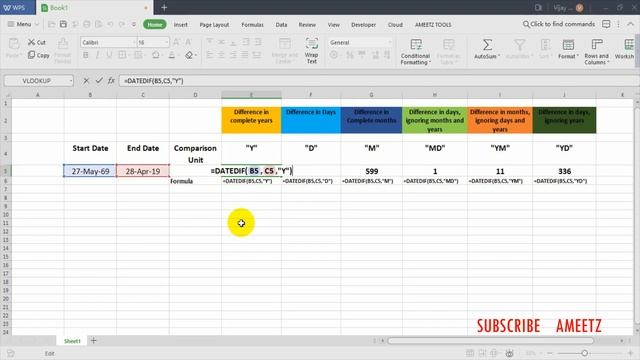Click the Top Align icon
Viewport: 640px width, 360px height.
[x=210, y=42]
